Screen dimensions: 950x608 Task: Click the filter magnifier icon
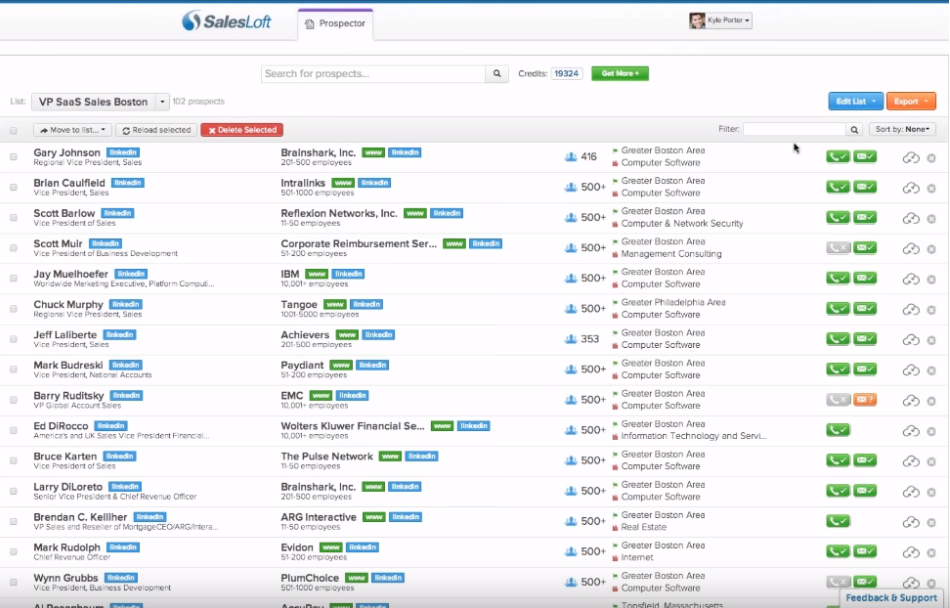click(x=854, y=130)
